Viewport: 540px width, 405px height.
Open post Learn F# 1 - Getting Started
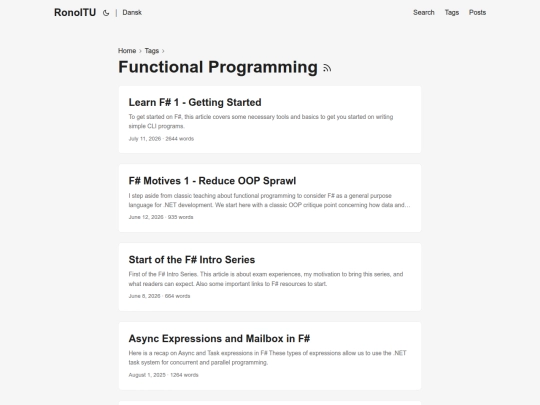coord(195,102)
